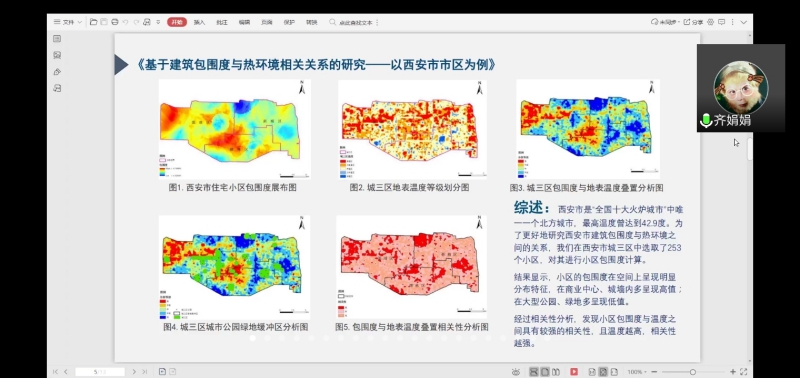Screen dimensions: 800x378
Task: Toggle two-page view mode
Action: [x=556, y=372]
